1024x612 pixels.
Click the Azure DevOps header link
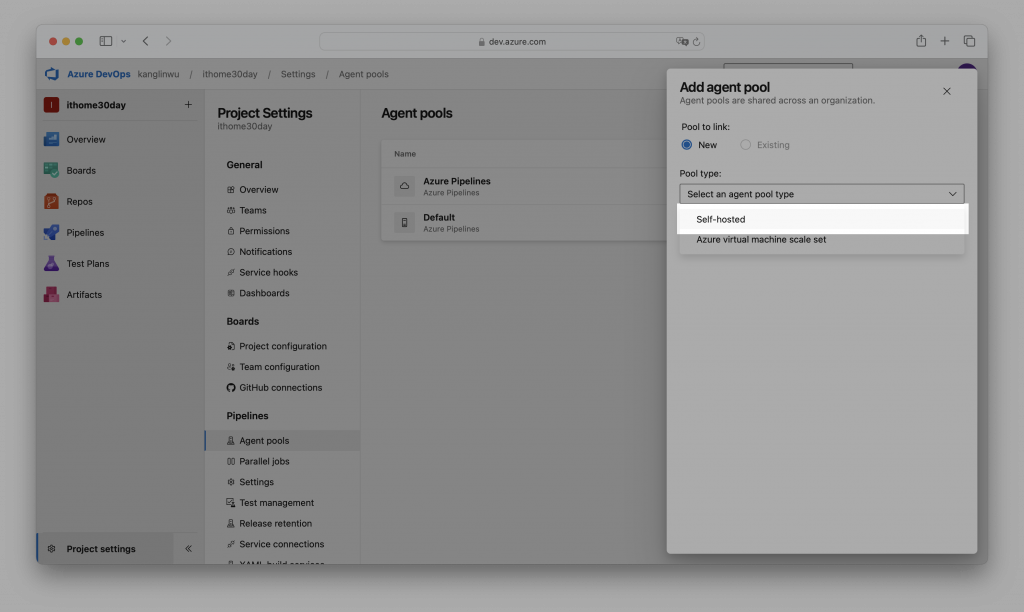tap(99, 74)
